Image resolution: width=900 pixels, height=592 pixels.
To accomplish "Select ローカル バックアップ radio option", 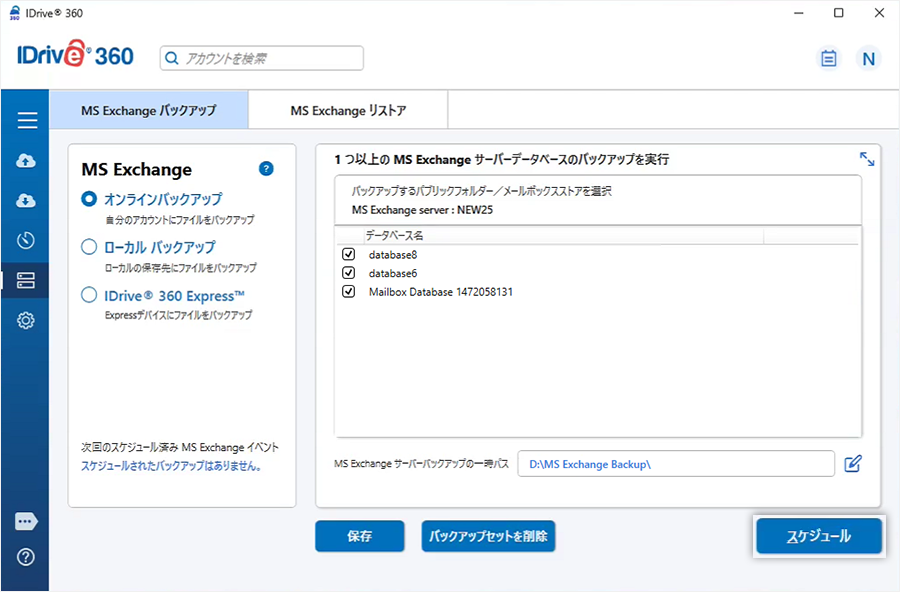I will (89, 247).
